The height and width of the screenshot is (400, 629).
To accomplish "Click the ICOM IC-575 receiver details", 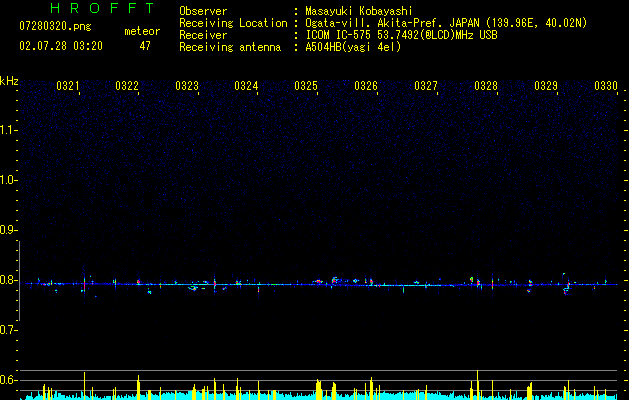I will [401, 35].
